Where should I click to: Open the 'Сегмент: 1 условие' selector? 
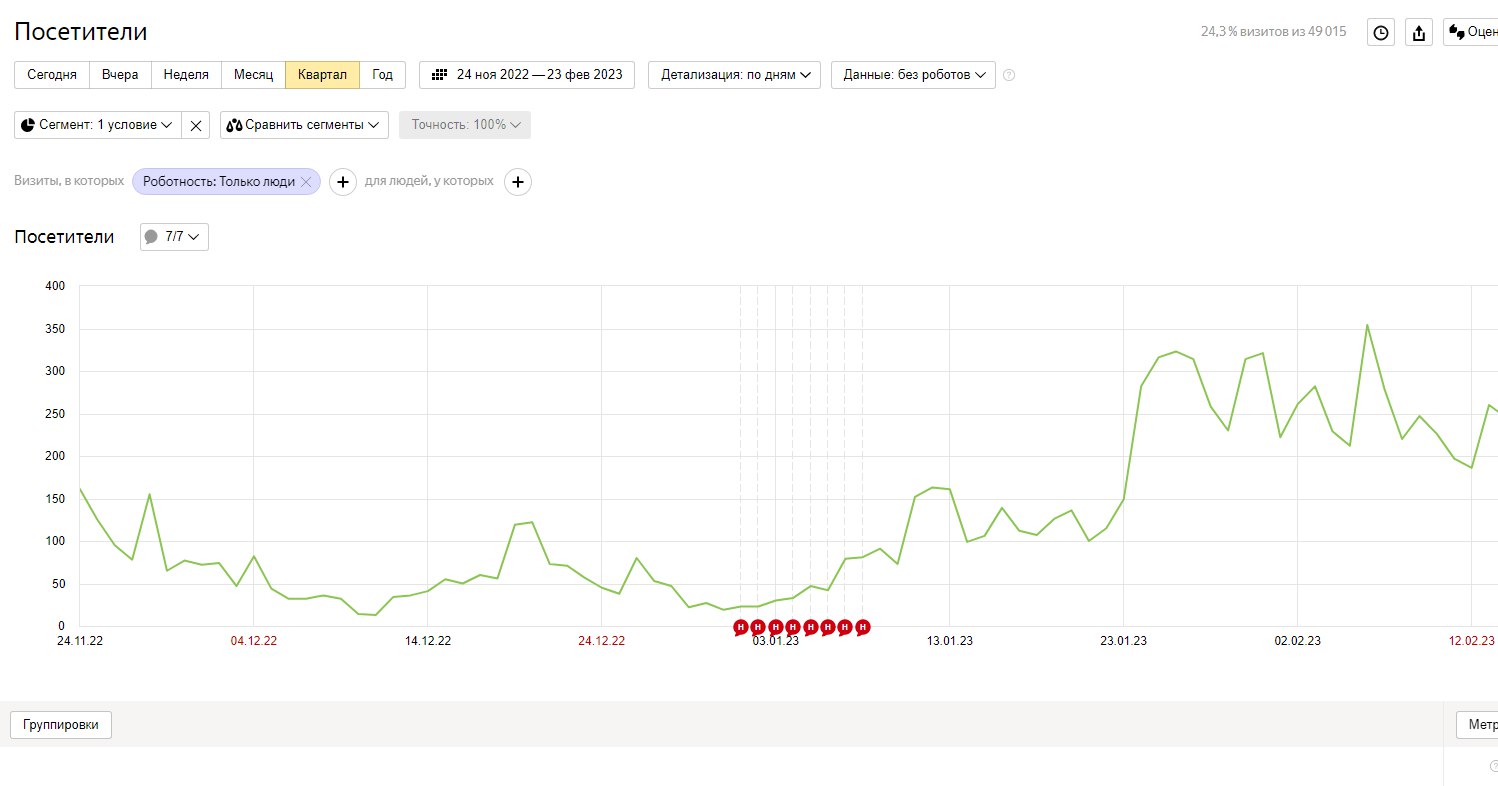pyautogui.click(x=98, y=125)
